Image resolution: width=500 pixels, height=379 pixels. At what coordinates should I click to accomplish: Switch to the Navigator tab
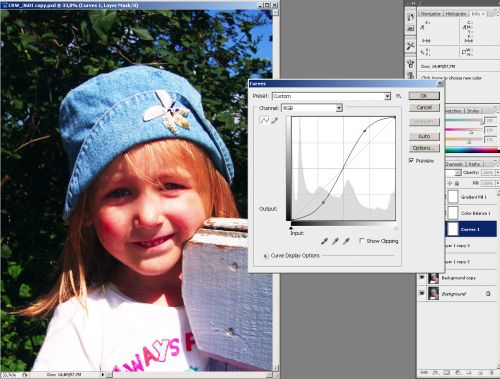[430, 14]
